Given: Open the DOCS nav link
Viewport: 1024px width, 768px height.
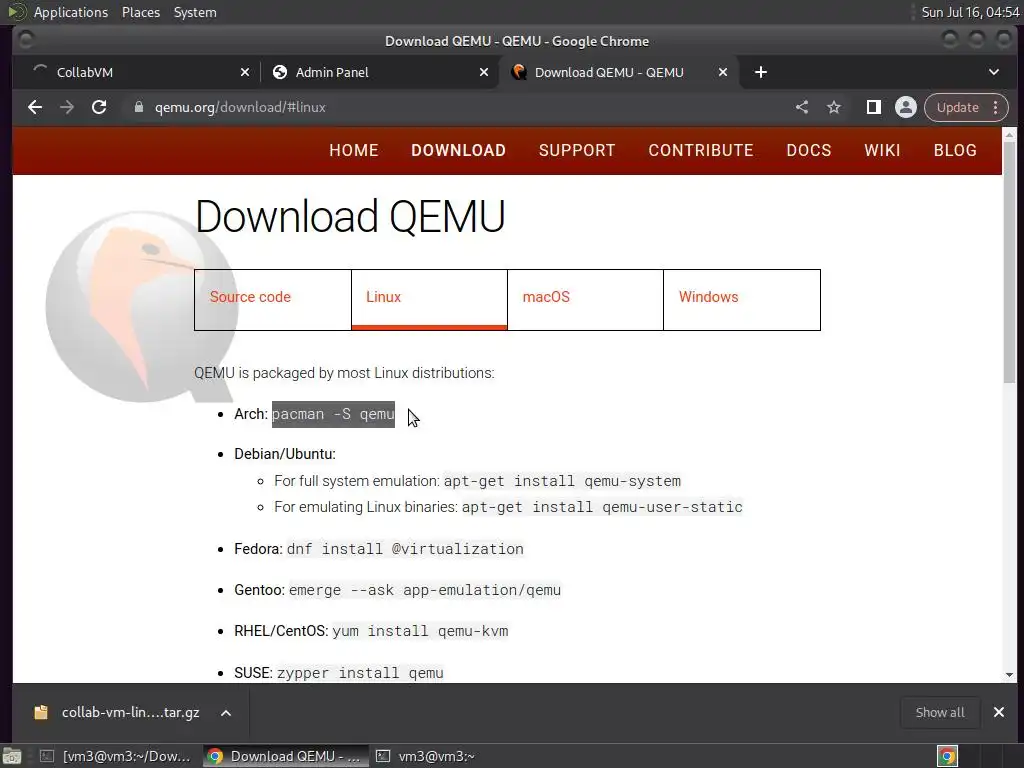Looking at the screenshot, I should [x=809, y=150].
